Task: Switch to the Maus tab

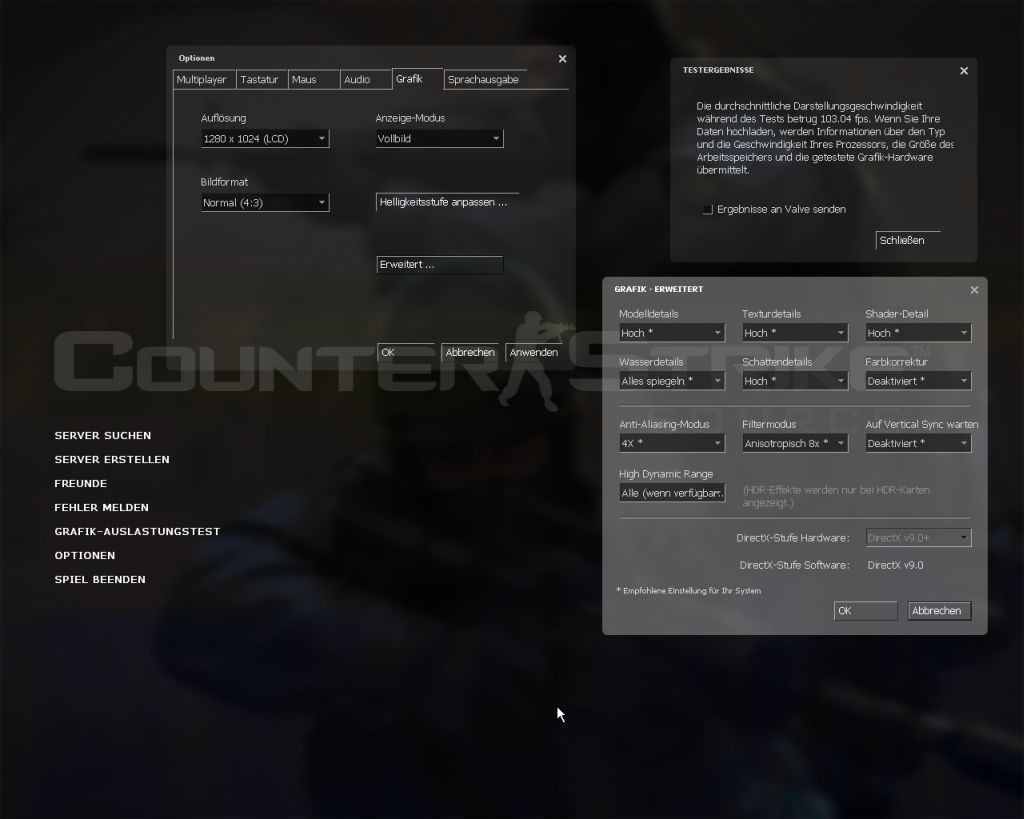Action: 313,80
